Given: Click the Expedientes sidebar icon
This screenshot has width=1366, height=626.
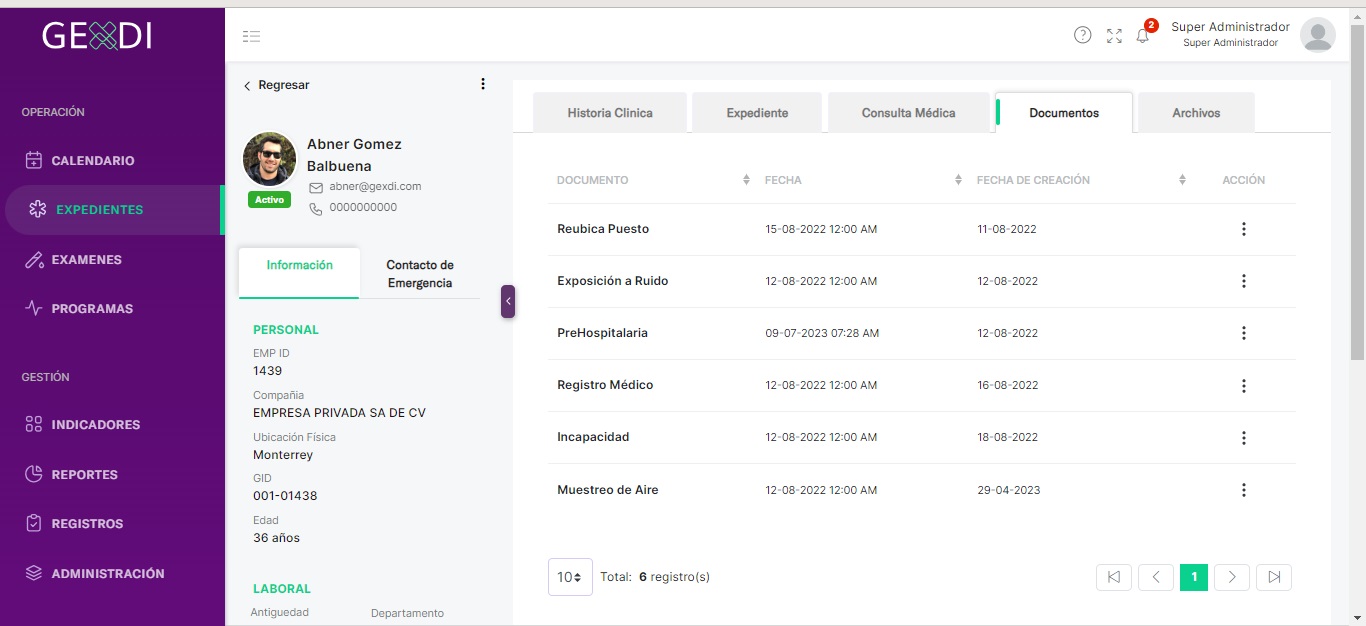Looking at the screenshot, I should tap(38, 210).
